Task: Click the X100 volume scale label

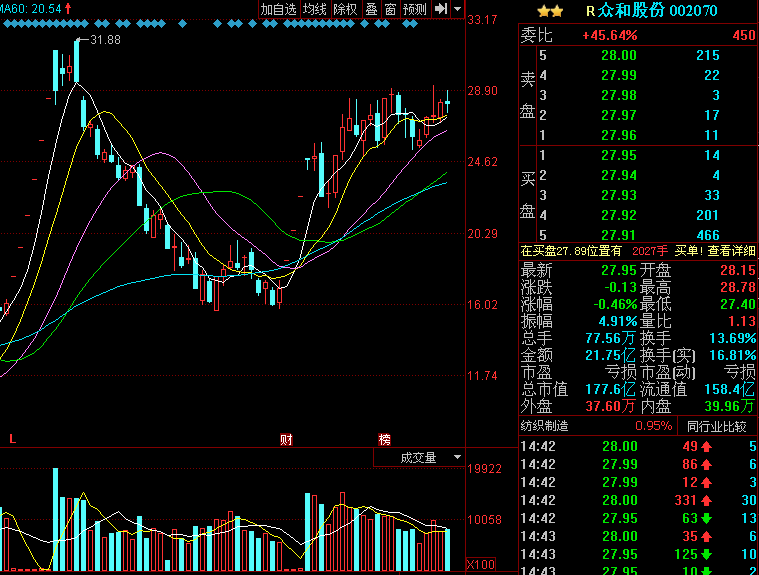Action: coord(481,564)
